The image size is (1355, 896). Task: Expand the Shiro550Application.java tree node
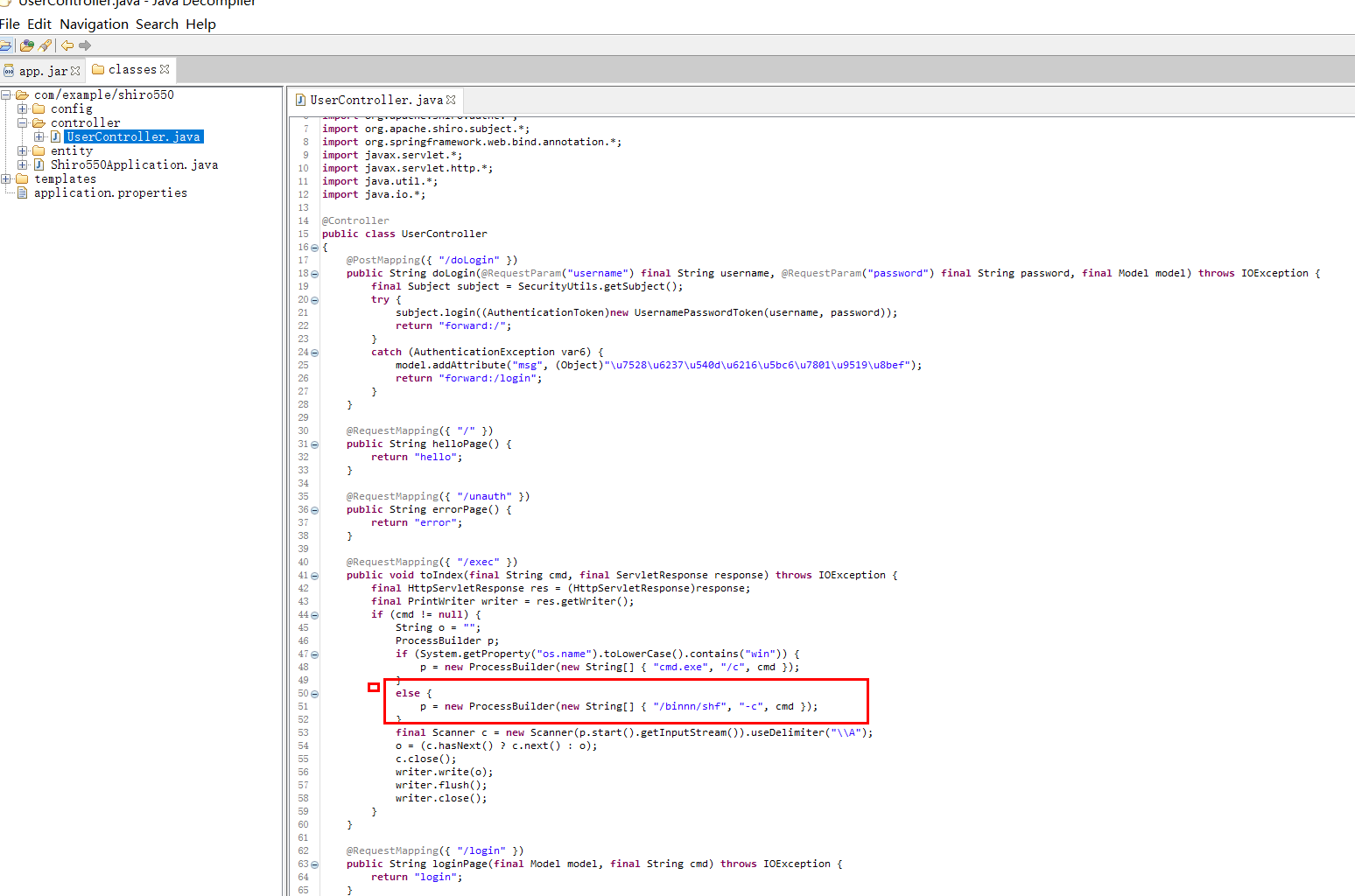coord(23,164)
